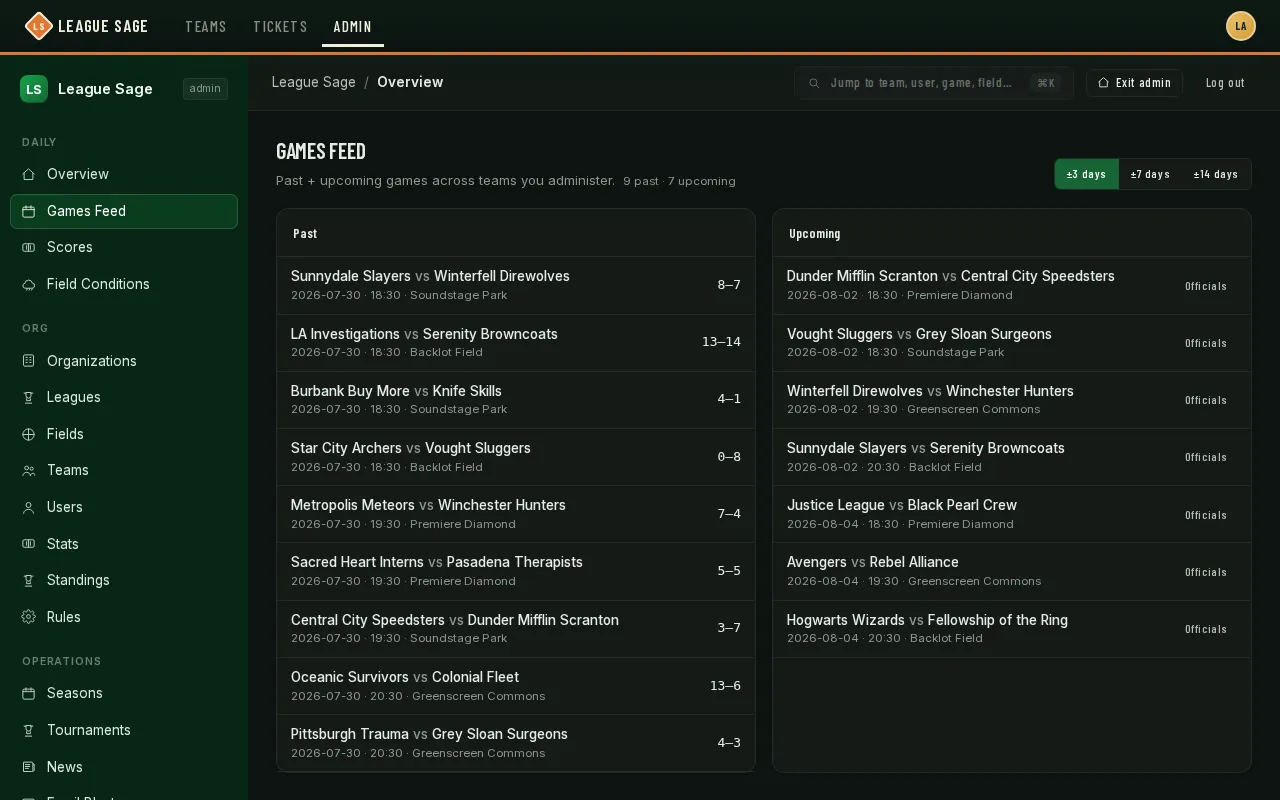
Task: Open Officials for Vought Sluggers vs Grey Sloan
Action: tap(1206, 343)
